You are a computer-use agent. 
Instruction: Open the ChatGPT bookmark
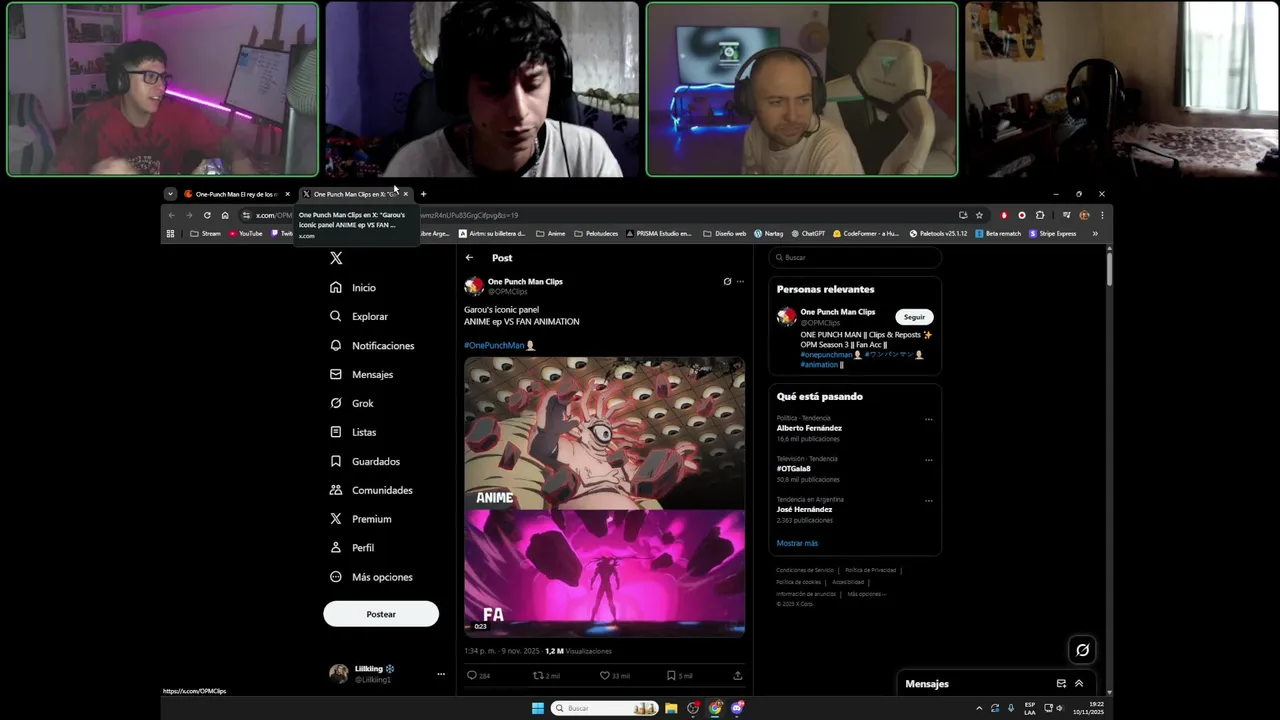coord(808,233)
